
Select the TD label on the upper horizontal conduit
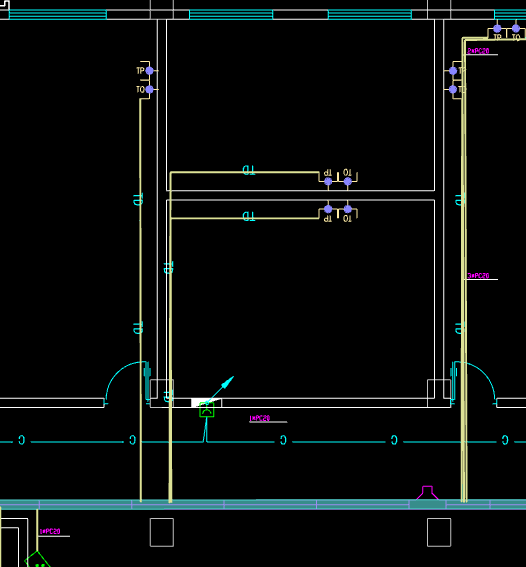(x=248, y=170)
